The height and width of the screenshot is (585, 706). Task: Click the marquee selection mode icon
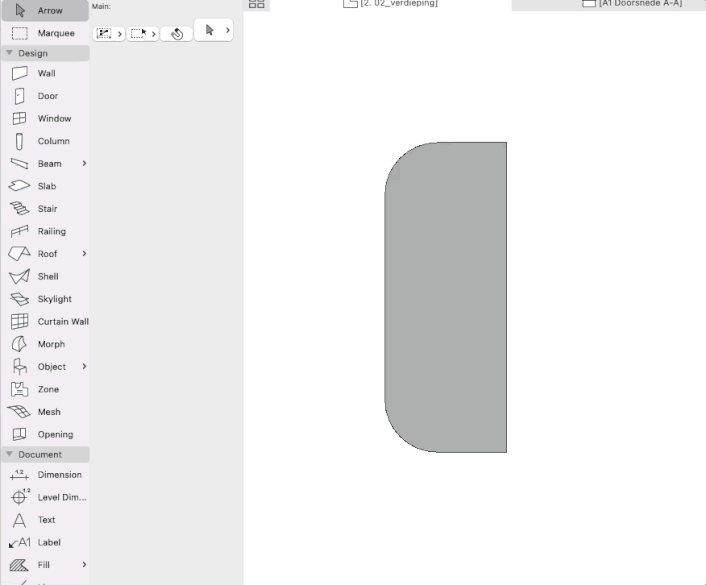coord(139,33)
